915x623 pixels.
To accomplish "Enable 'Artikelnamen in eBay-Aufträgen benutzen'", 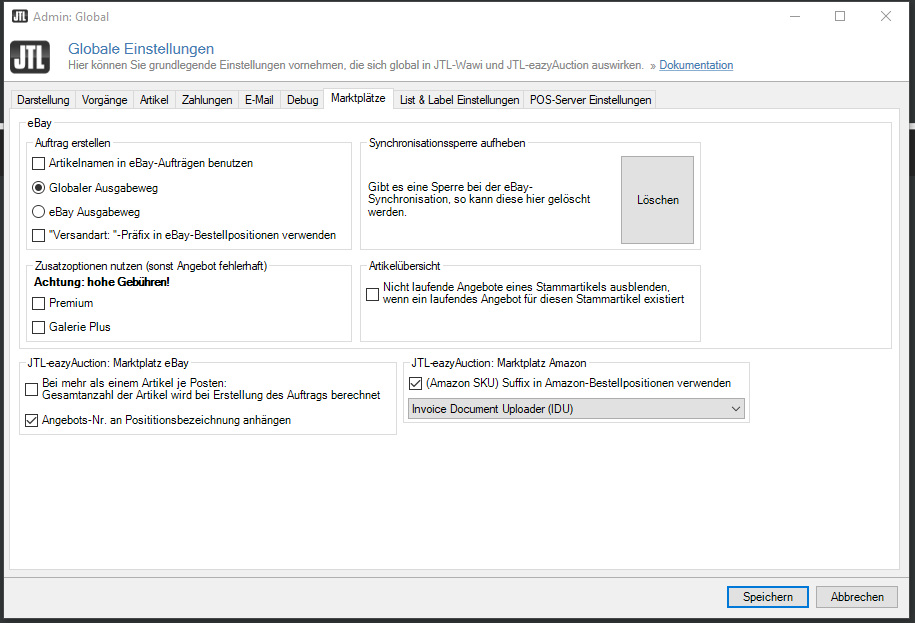I will tap(39, 164).
